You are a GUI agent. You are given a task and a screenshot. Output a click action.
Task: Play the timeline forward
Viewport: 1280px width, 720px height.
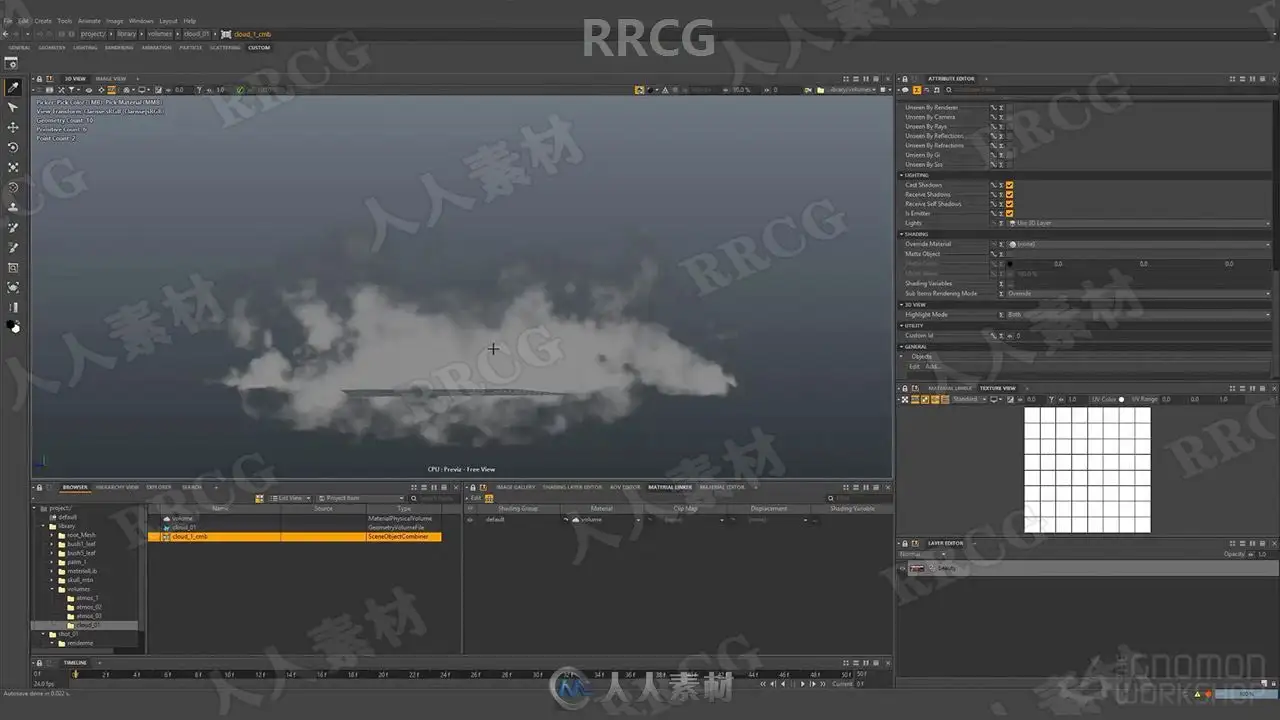pos(802,684)
